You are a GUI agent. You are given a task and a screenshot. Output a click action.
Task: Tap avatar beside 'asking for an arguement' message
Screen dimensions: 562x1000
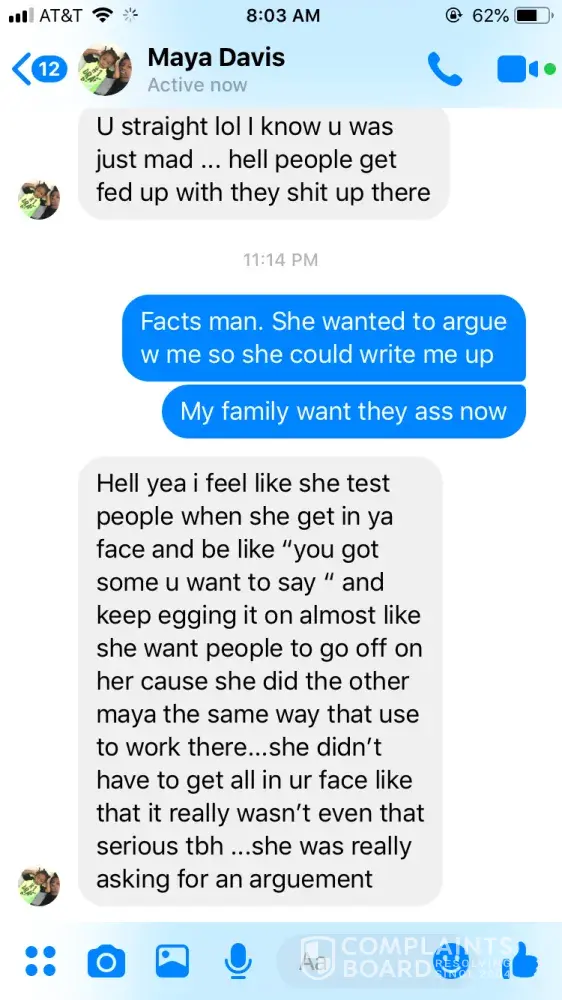point(38,886)
